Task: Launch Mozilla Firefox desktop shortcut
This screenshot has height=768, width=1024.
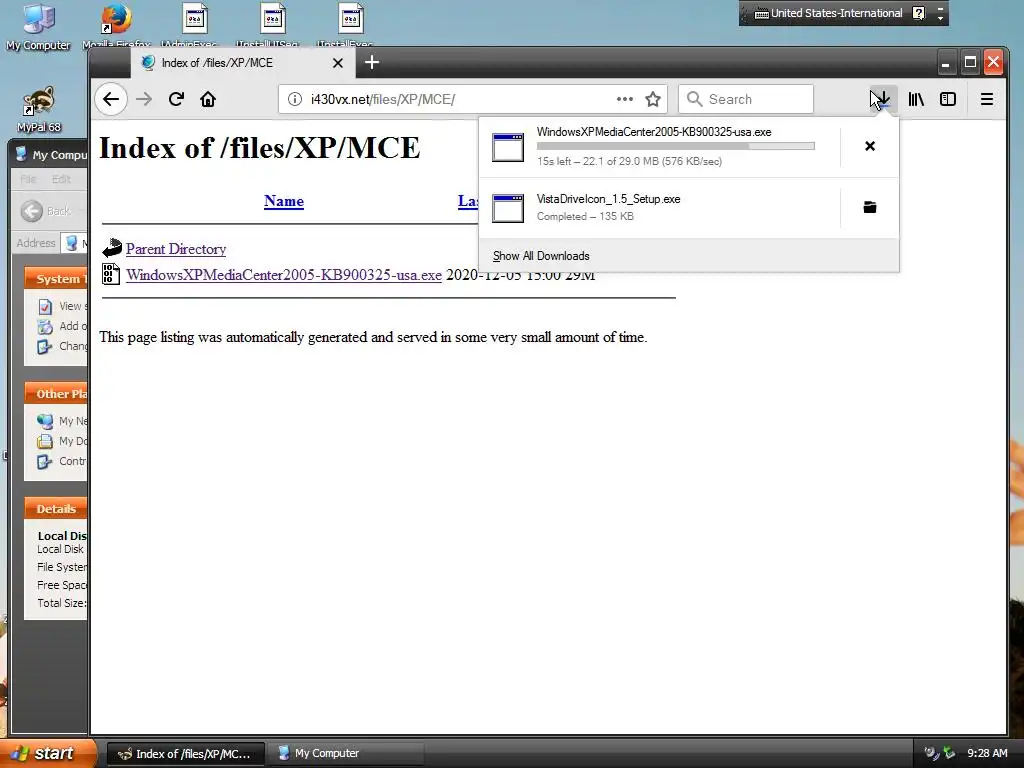Action: pyautogui.click(x=116, y=25)
